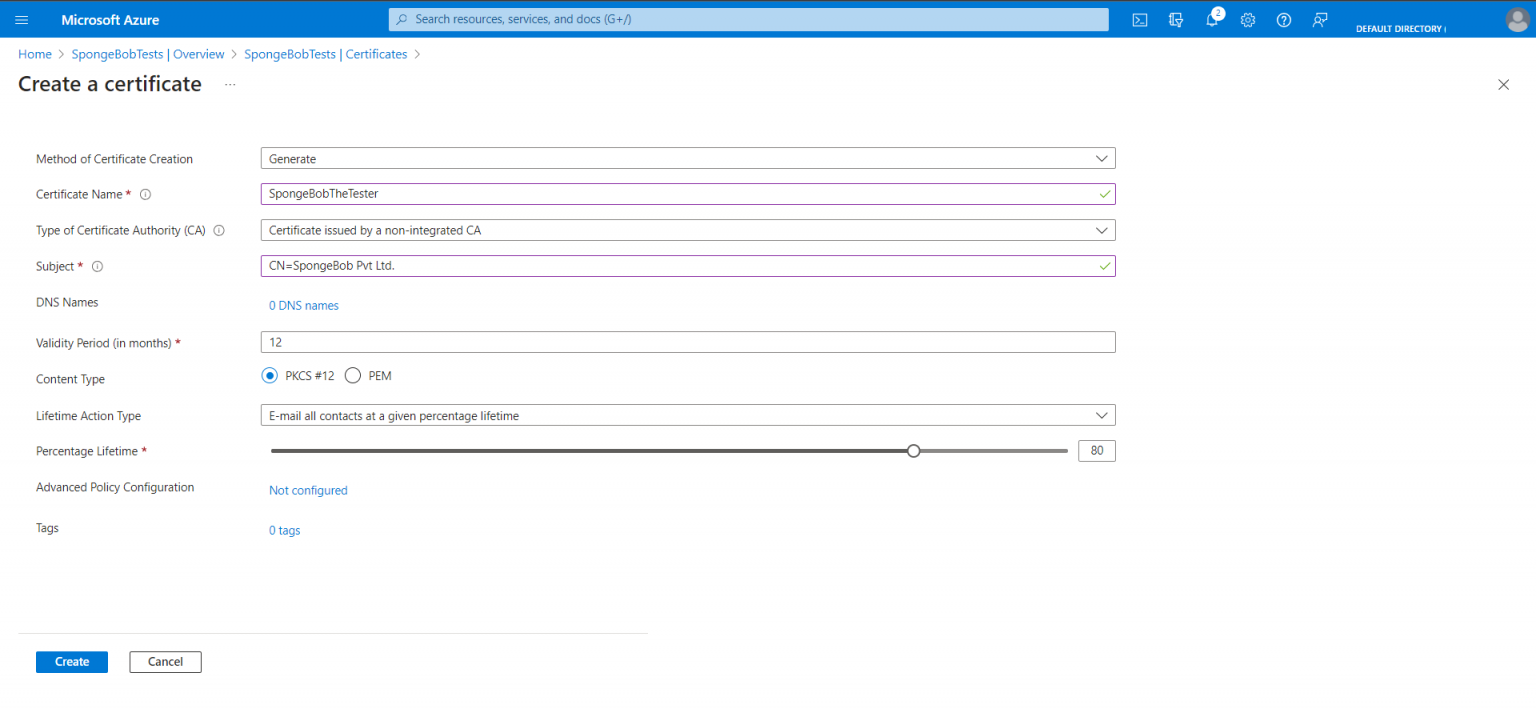Screen dimensions: 1536x709
Task: Click the Validity Period input field
Action: 688,342
